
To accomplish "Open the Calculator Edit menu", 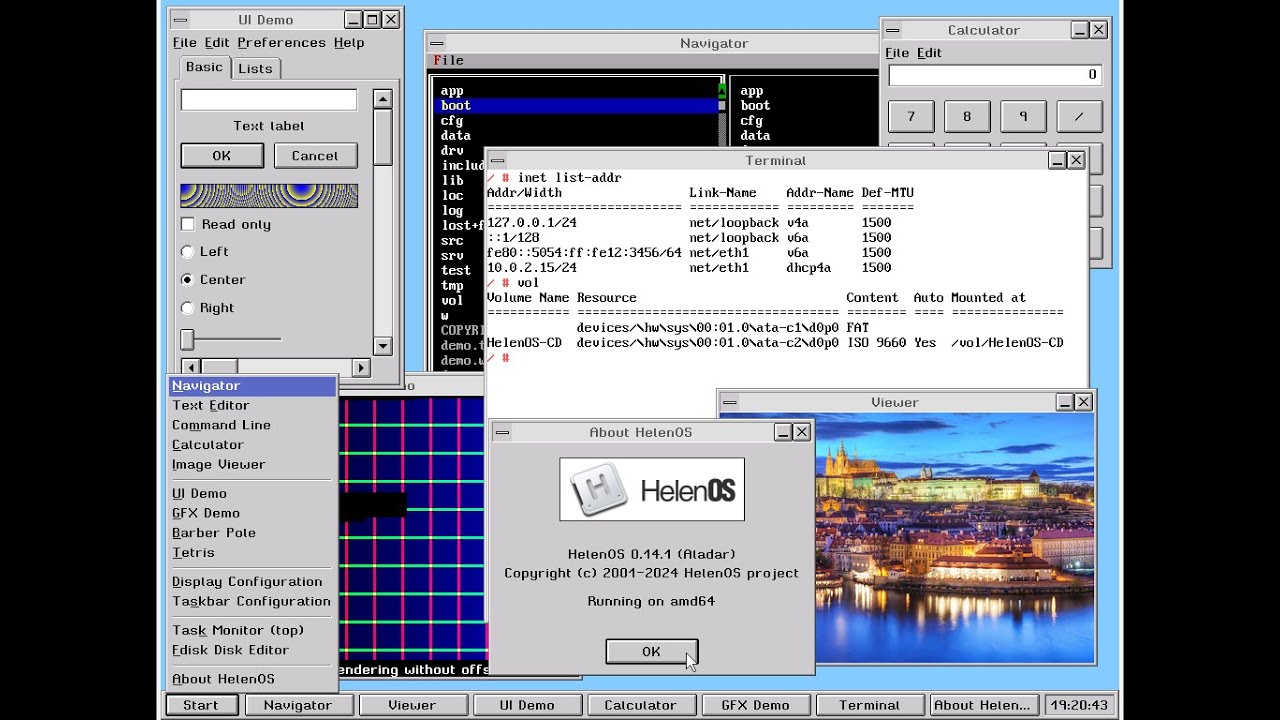I will pos(929,53).
